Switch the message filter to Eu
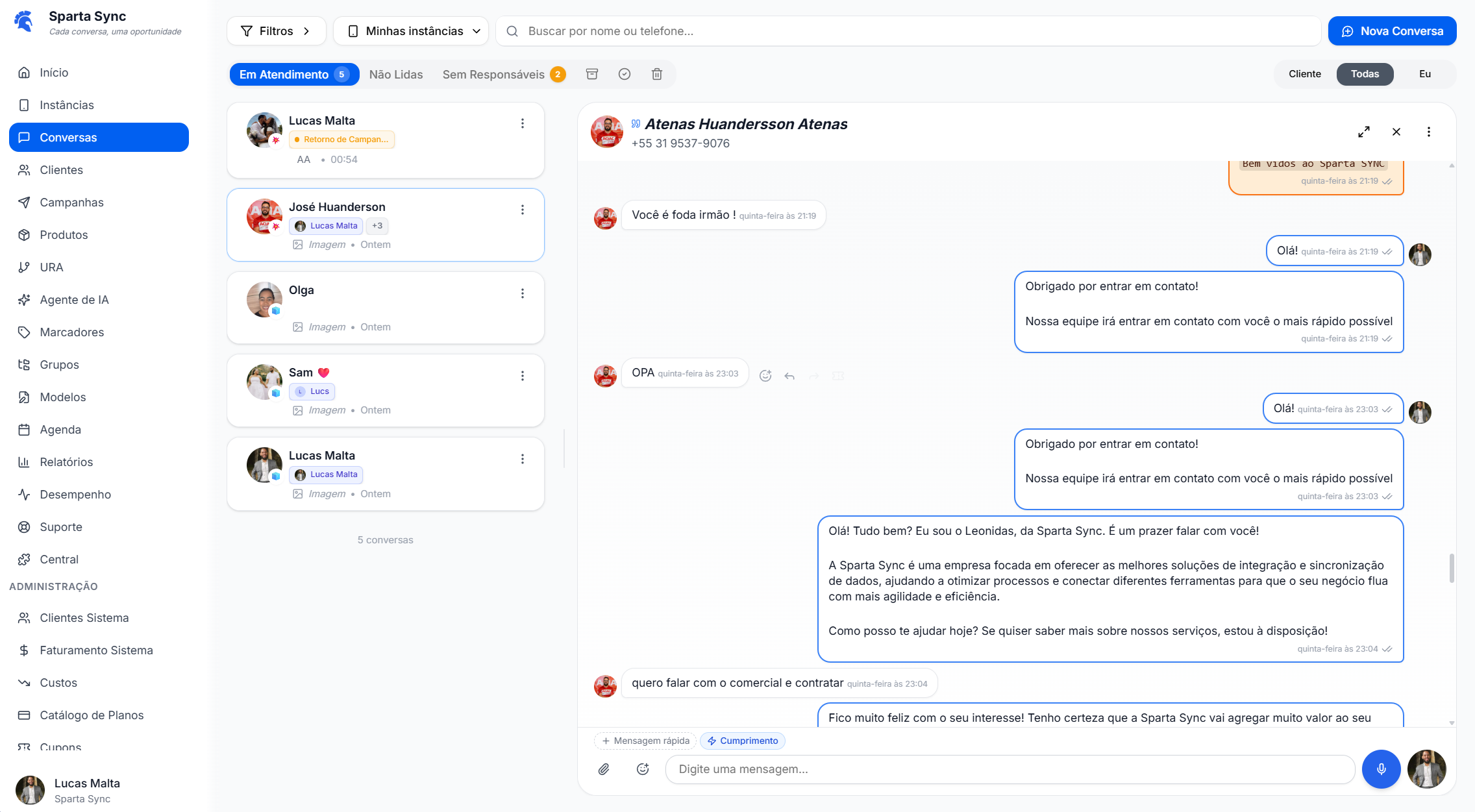Screen dimensions: 1475x812 pos(1424,74)
